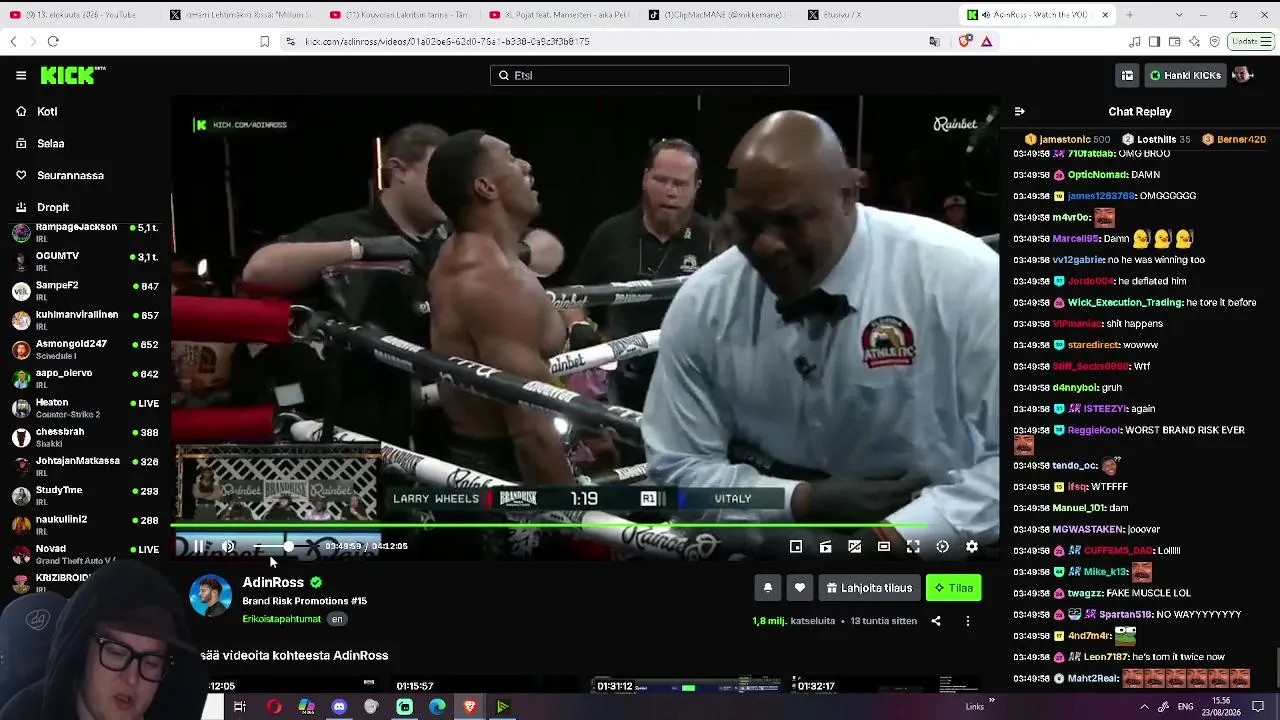Open the Windows notification center
This screenshot has height=720, width=1280.
pos(1258,707)
